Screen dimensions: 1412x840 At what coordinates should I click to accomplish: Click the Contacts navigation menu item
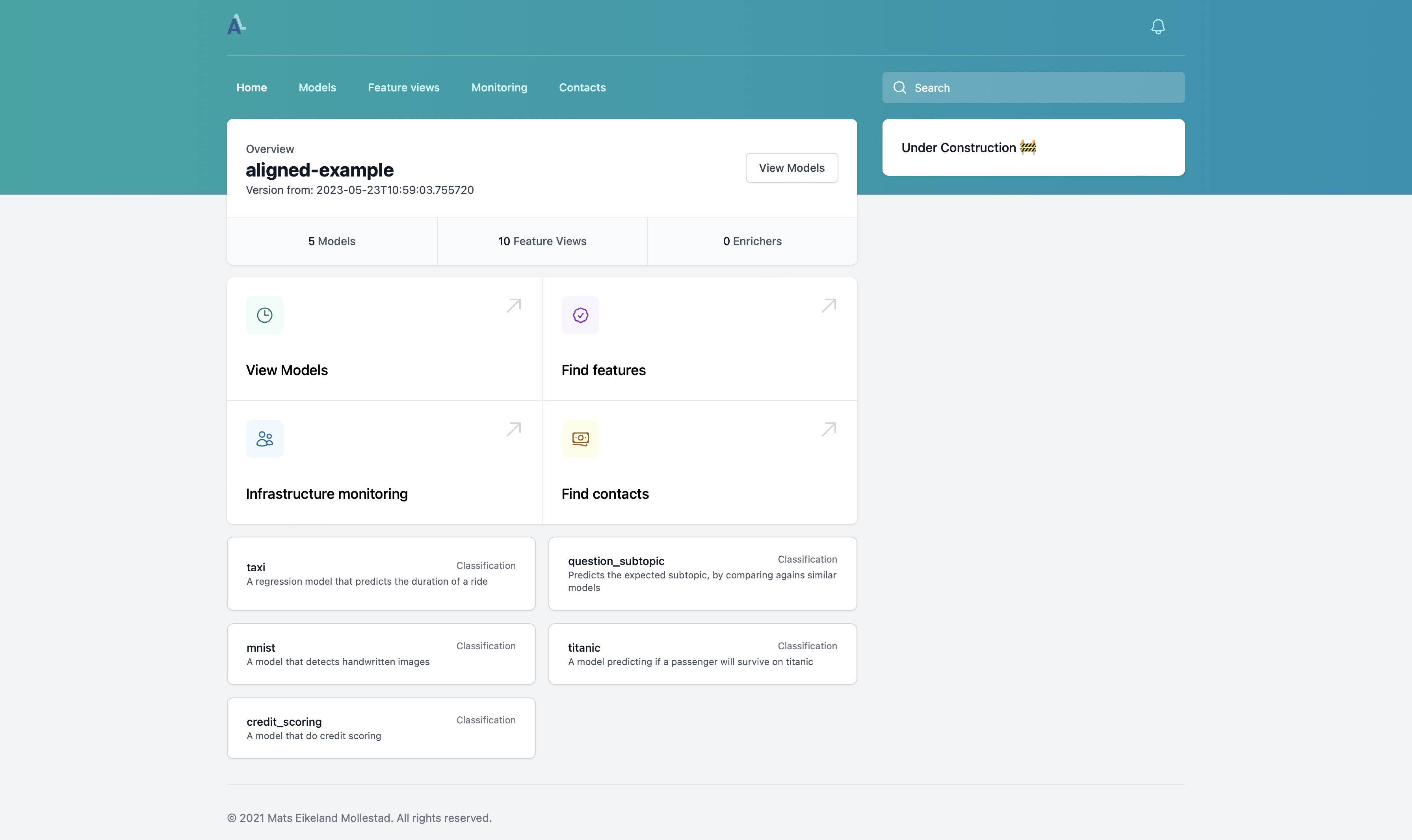(582, 87)
